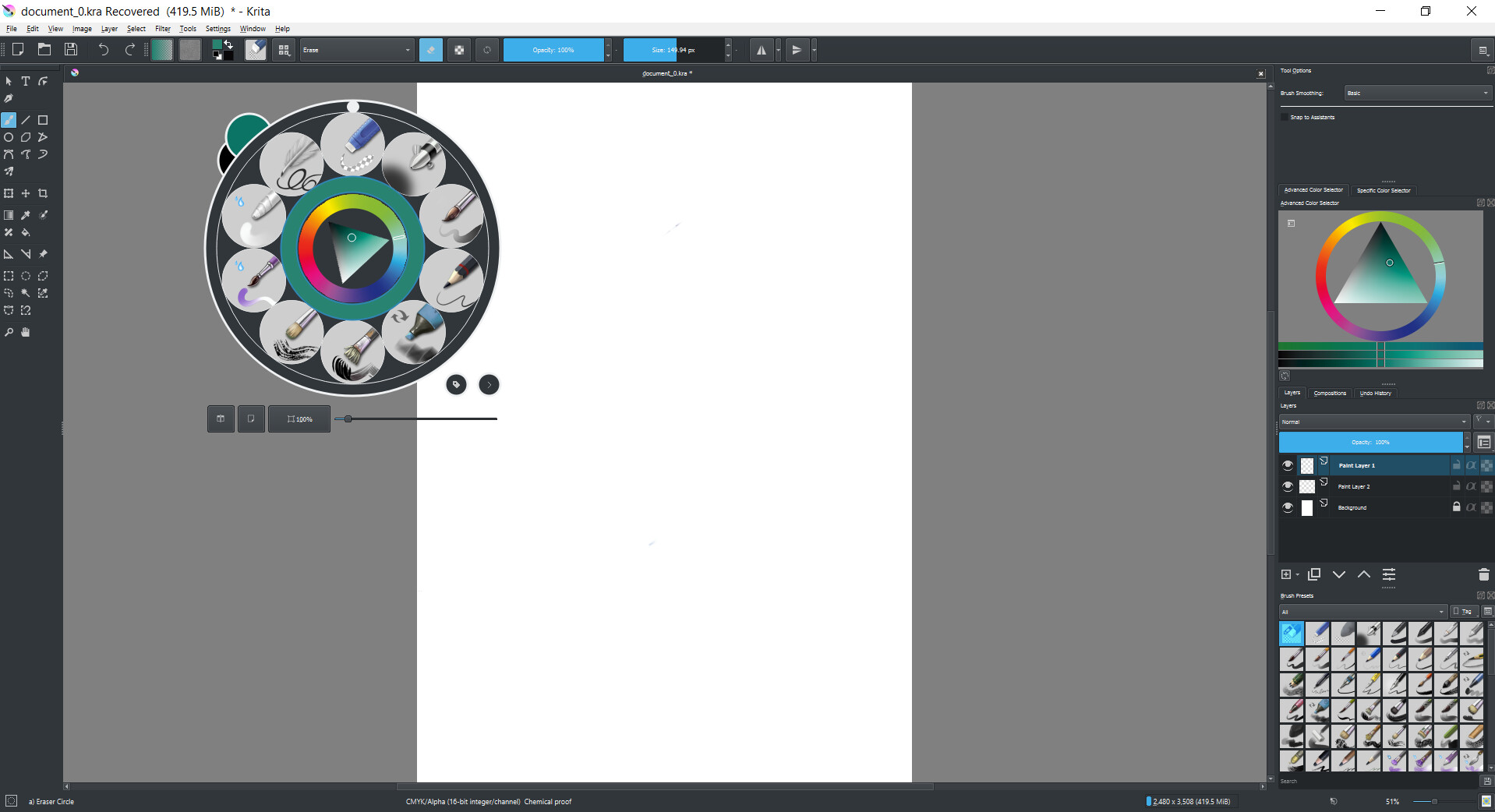This screenshot has width=1495, height=812.
Task: Toggle Preserve Alpha in the toolbar
Action: point(459,50)
